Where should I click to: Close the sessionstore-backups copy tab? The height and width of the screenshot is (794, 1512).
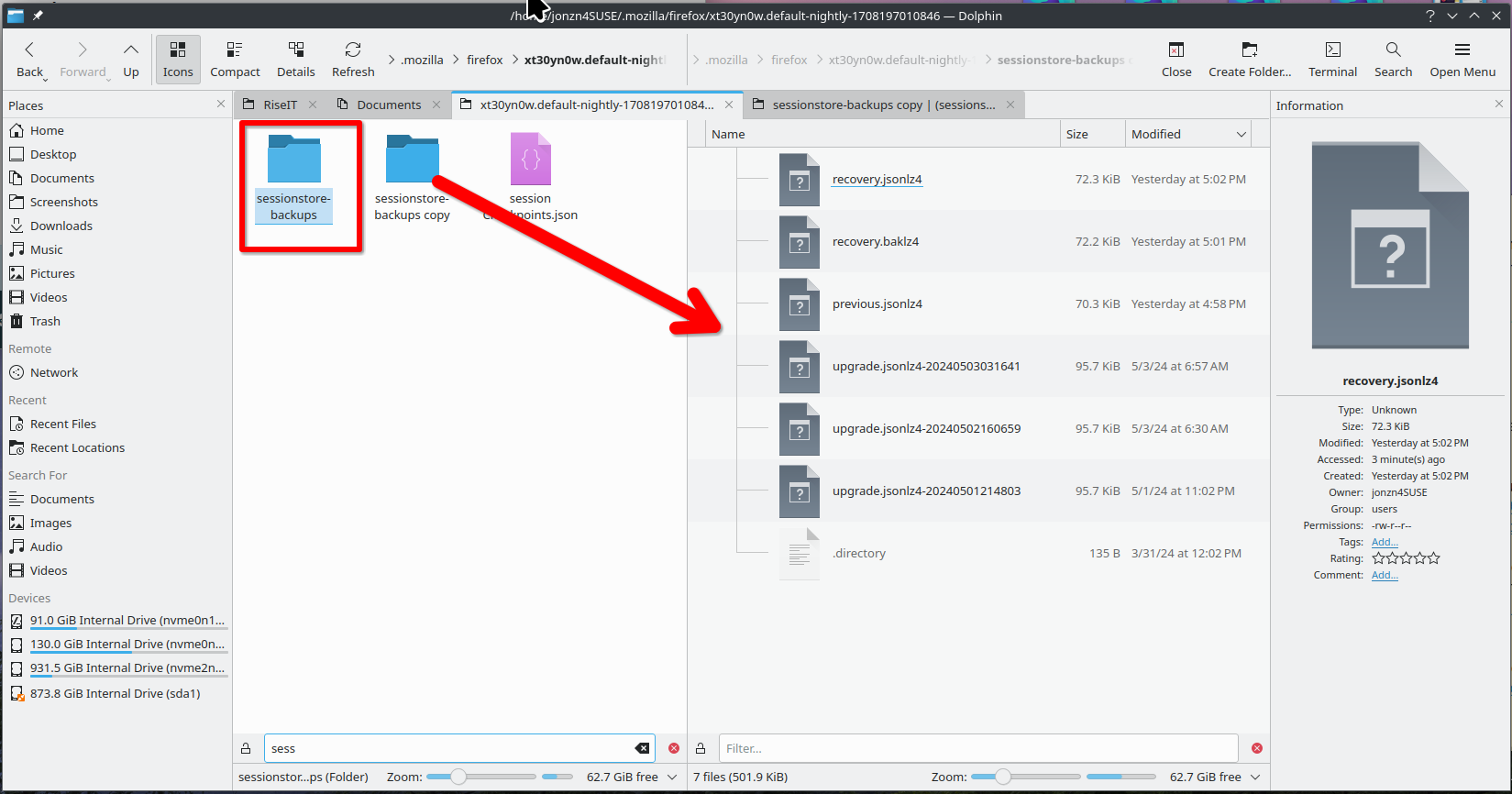point(1010,105)
